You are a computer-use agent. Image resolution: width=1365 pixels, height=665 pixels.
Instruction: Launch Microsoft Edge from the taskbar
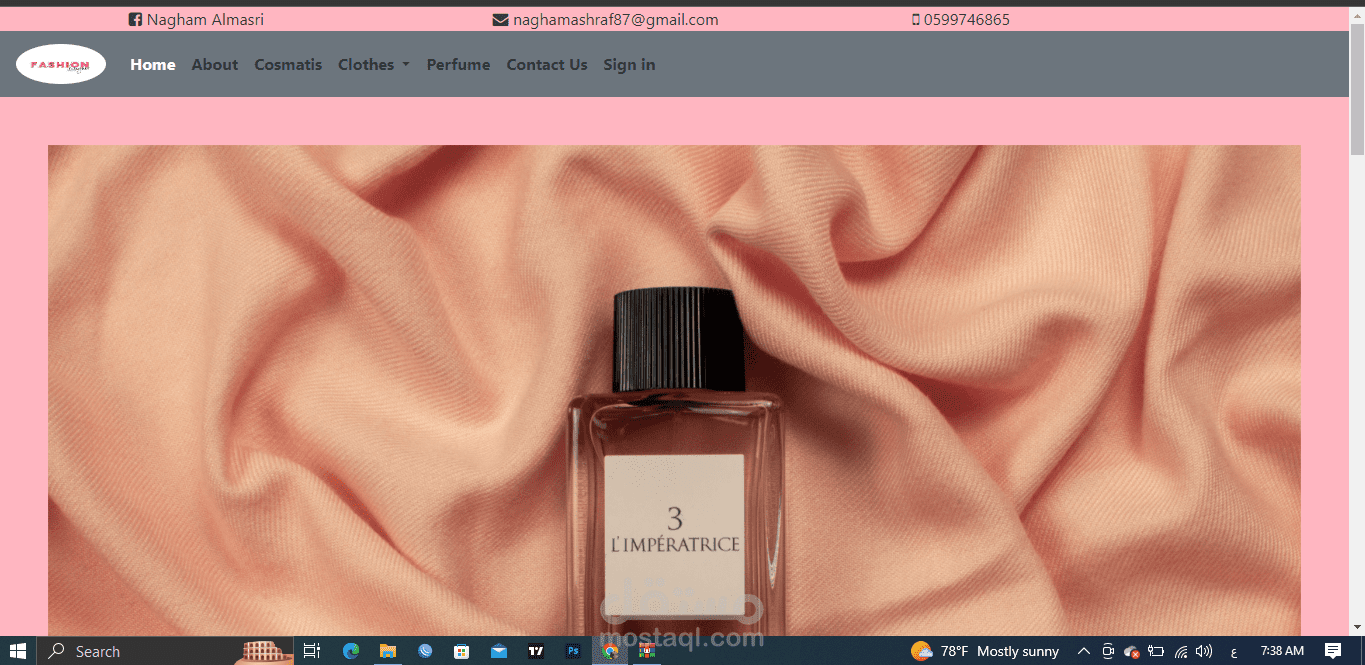point(351,651)
